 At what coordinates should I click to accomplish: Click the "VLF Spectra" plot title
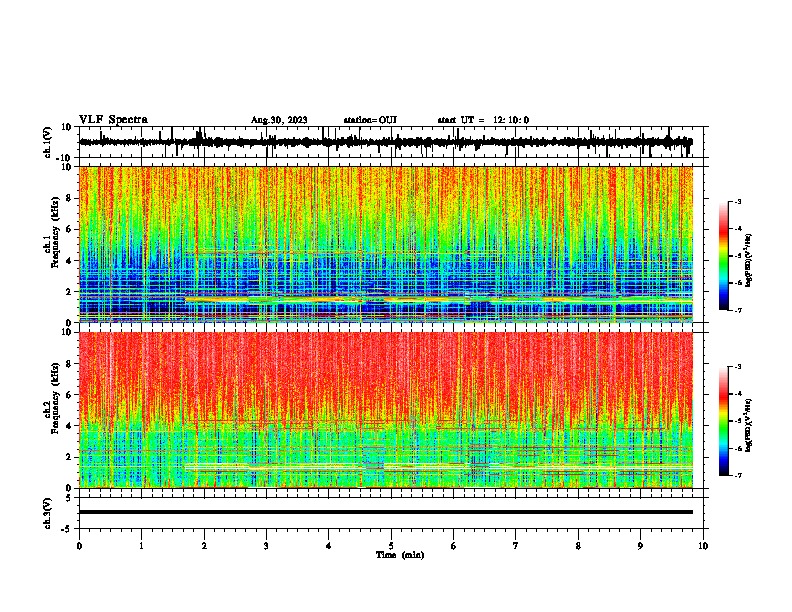(113, 120)
